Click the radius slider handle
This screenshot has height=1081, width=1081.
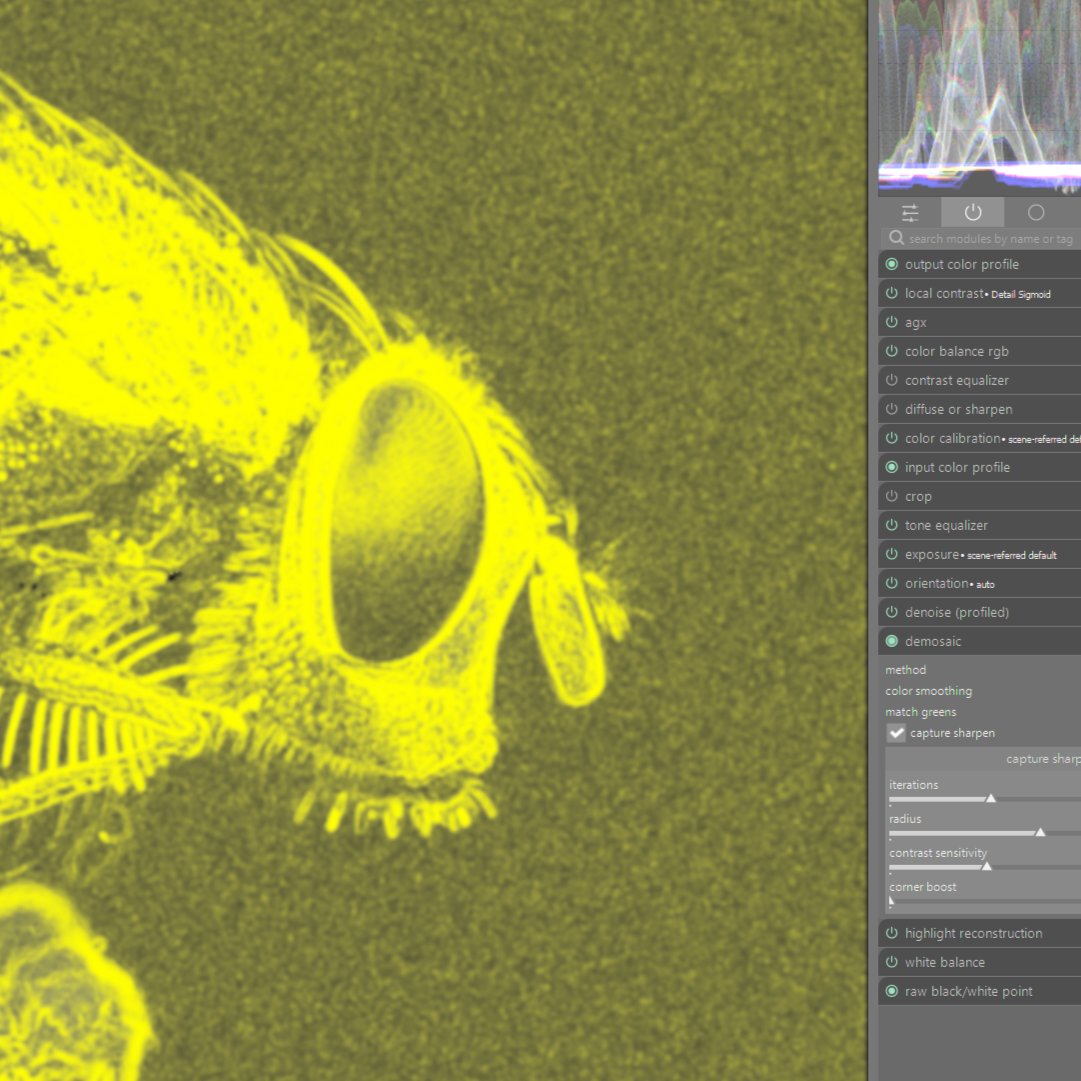click(x=1040, y=832)
